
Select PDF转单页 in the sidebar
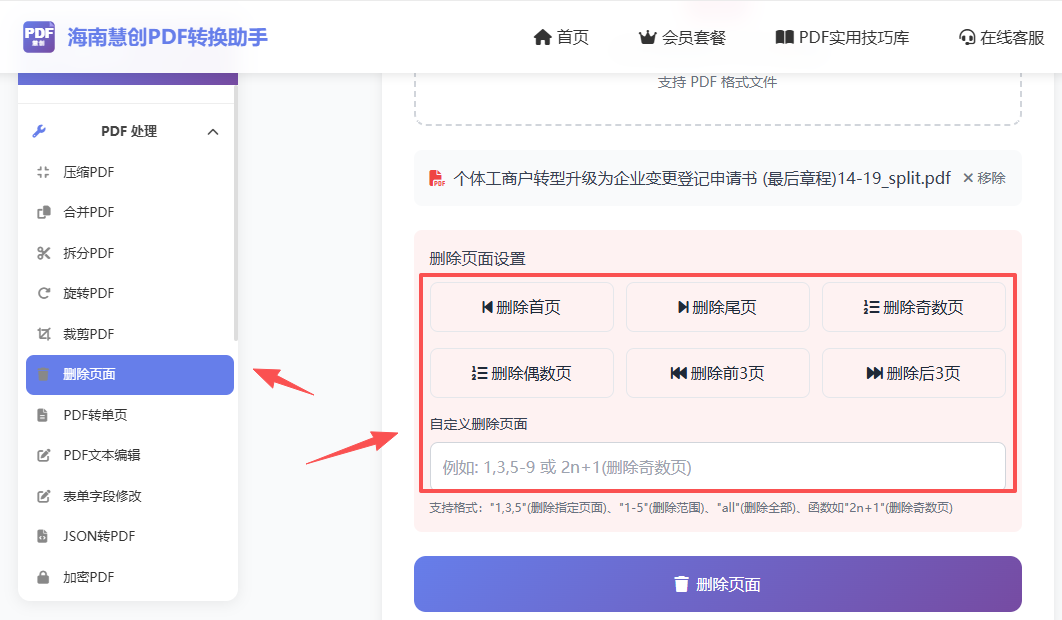pyautogui.click(x=129, y=415)
